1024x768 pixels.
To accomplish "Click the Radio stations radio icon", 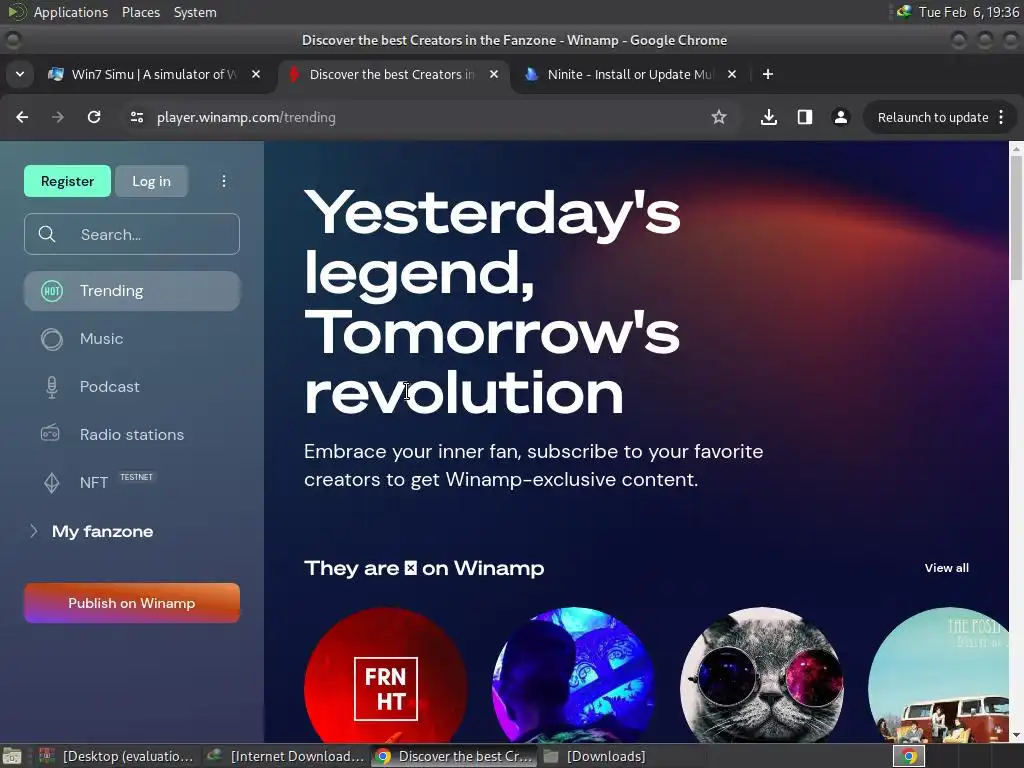I will [x=50, y=433].
